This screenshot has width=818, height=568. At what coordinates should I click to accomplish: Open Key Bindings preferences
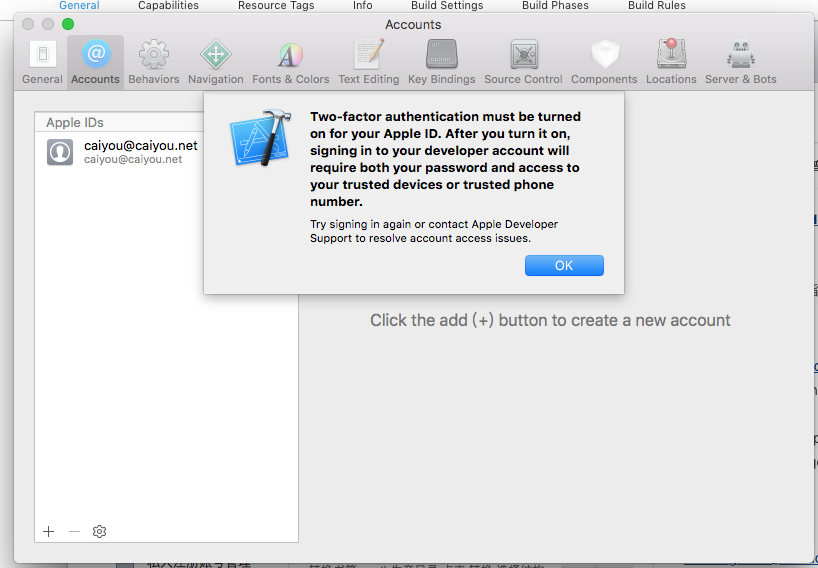click(441, 62)
